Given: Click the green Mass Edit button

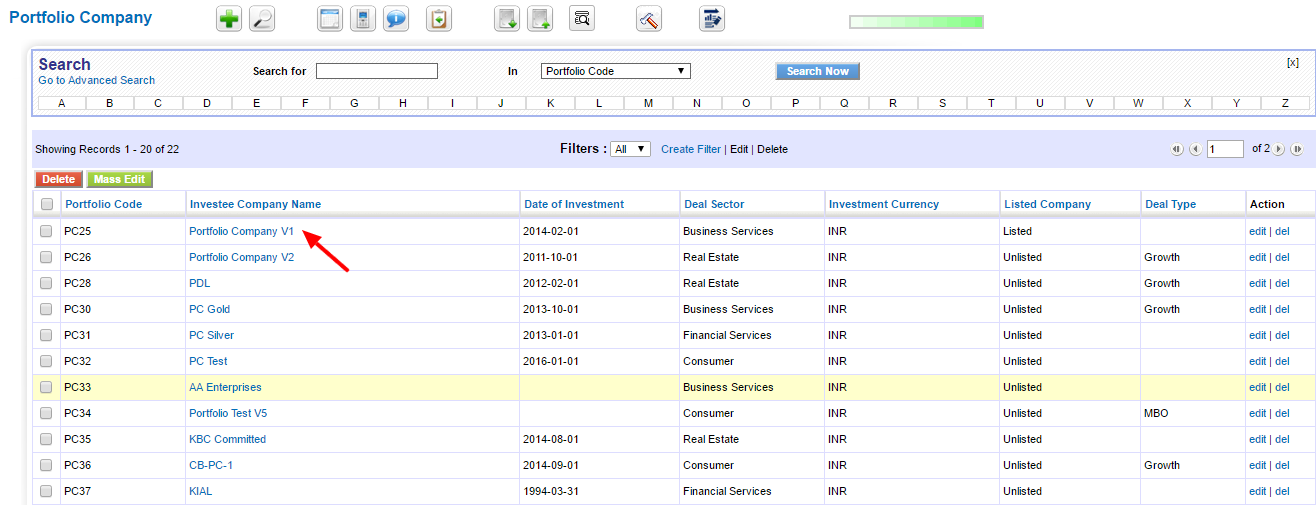Looking at the screenshot, I should click(x=120, y=179).
